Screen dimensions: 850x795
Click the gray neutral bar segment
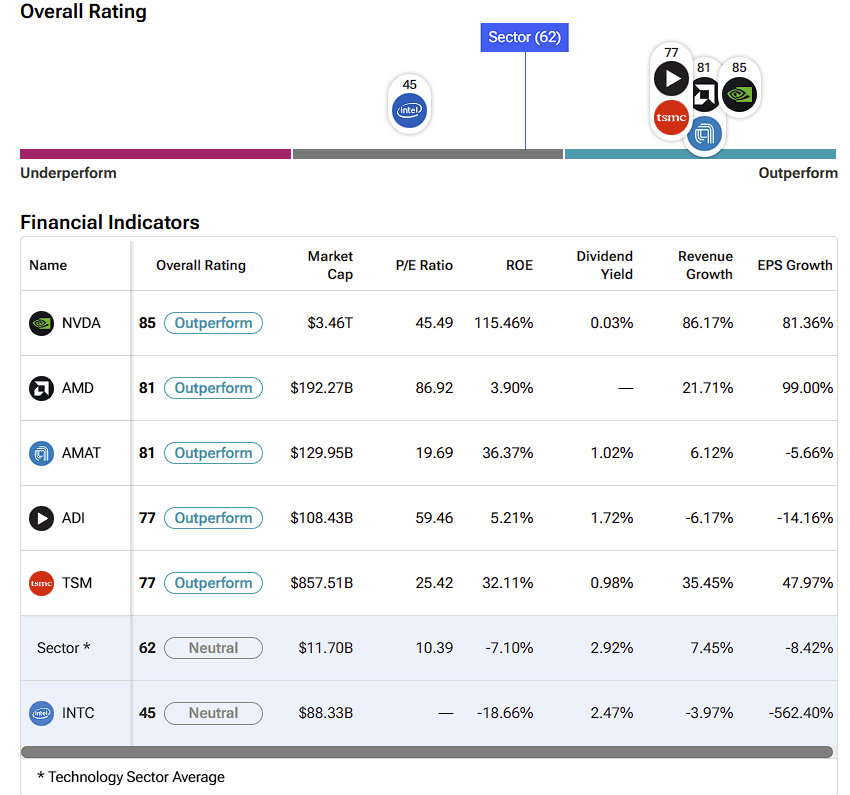coord(428,154)
